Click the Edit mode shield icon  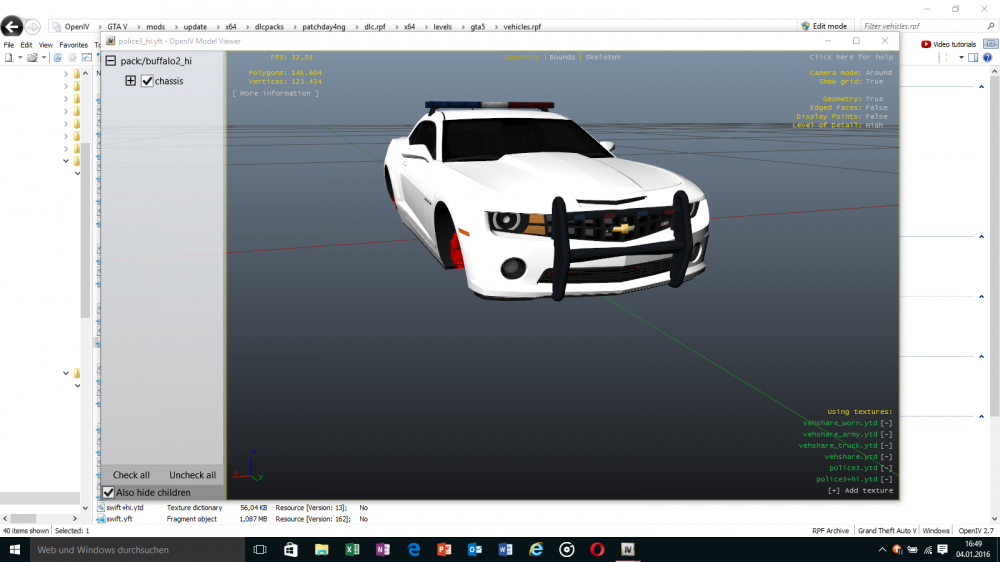(x=805, y=26)
